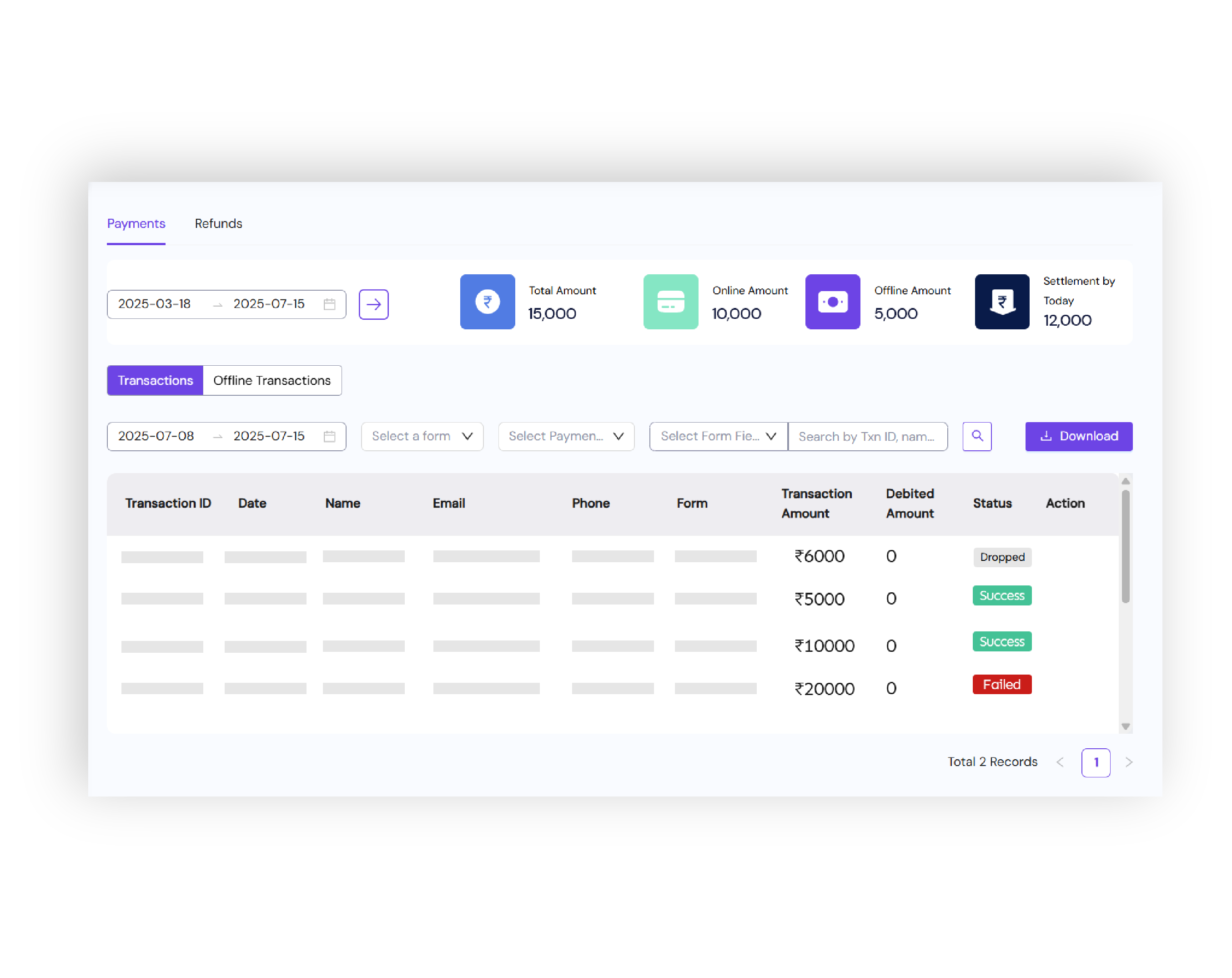The height and width of the screenshot is (978, 1232).
Task: Click the Offline Amount cash icon
Action: click(832, 302)
